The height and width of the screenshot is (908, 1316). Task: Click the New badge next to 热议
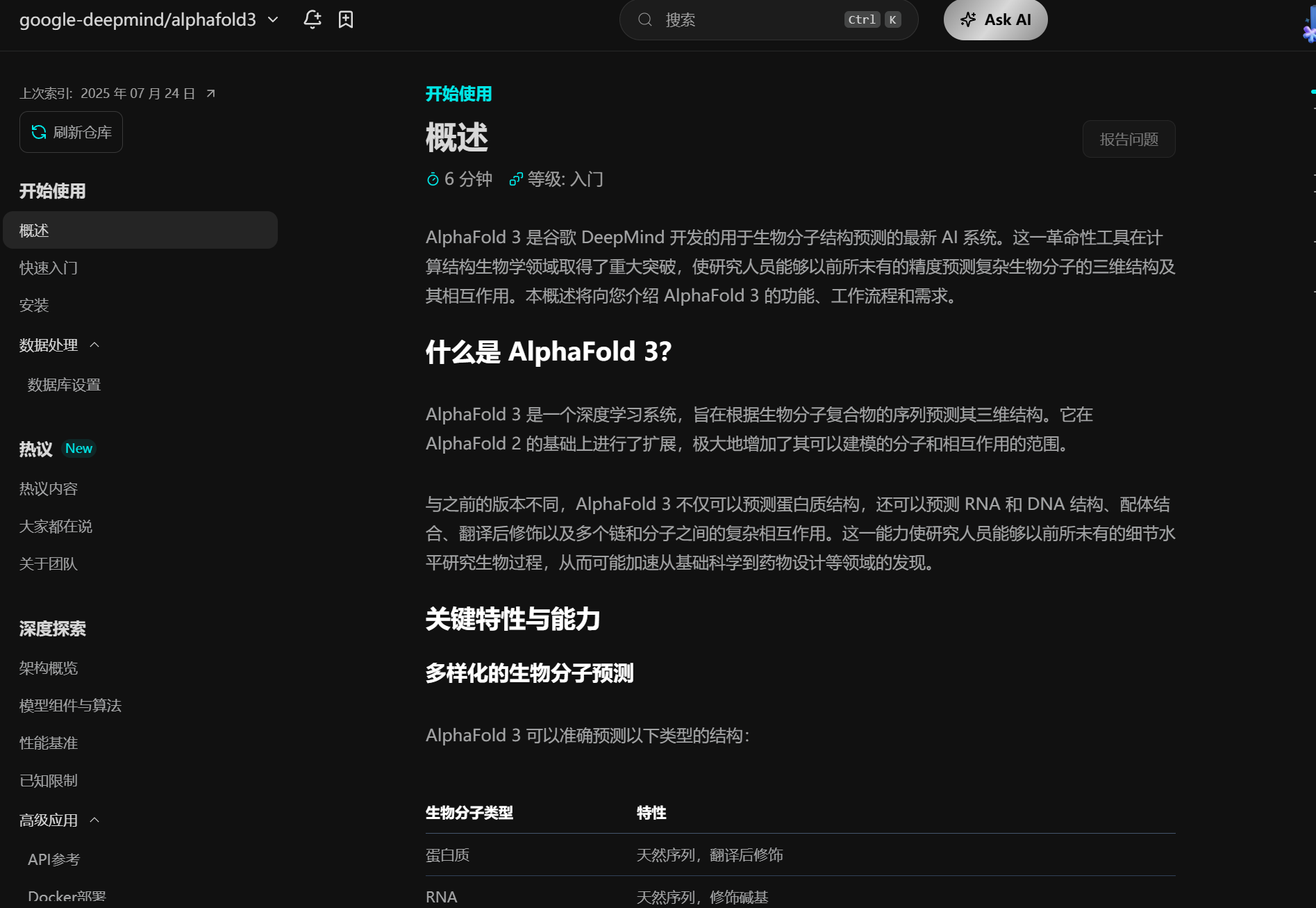[x=78, y=448]
